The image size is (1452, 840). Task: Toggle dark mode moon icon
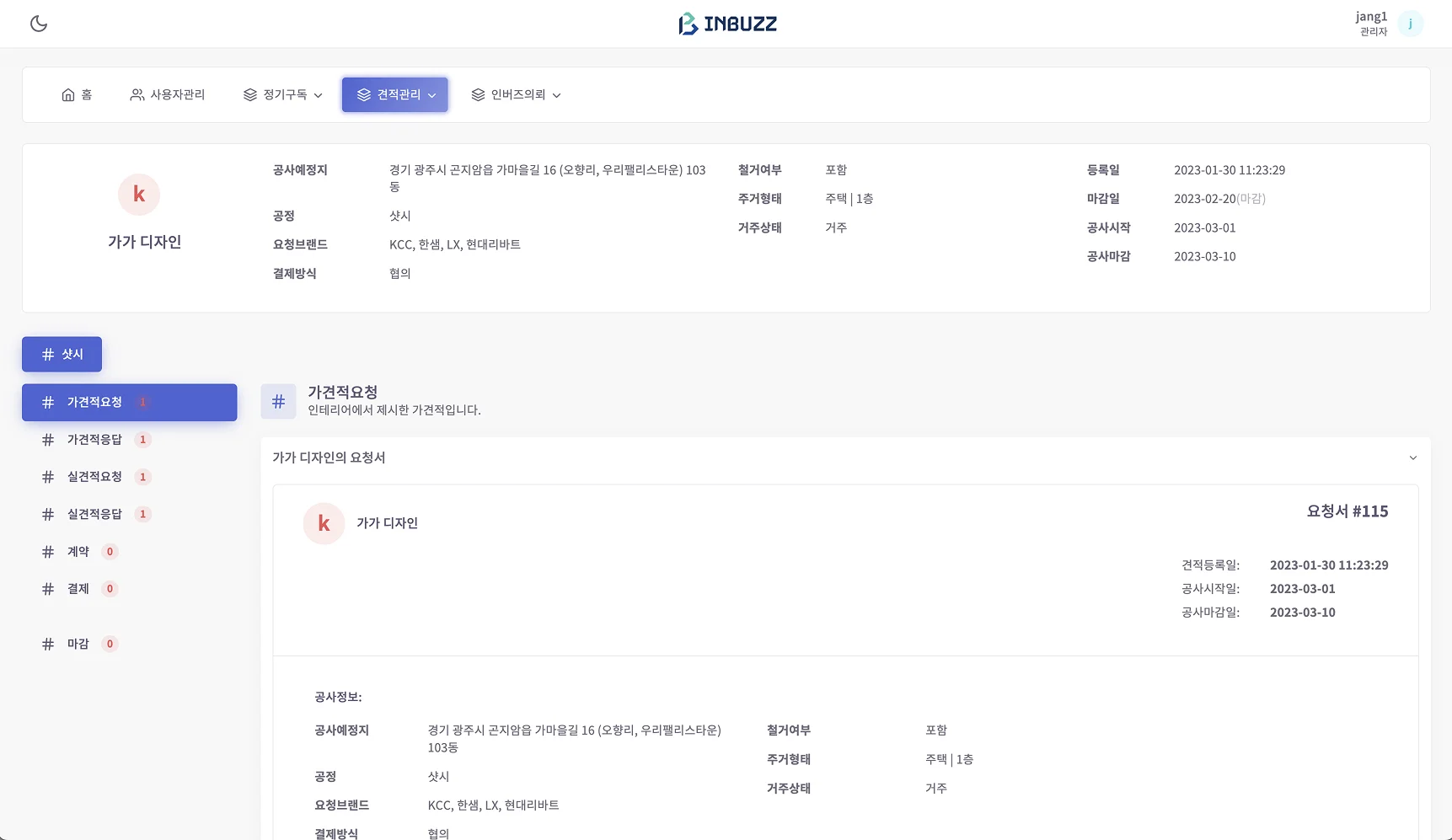coord(39,24)
